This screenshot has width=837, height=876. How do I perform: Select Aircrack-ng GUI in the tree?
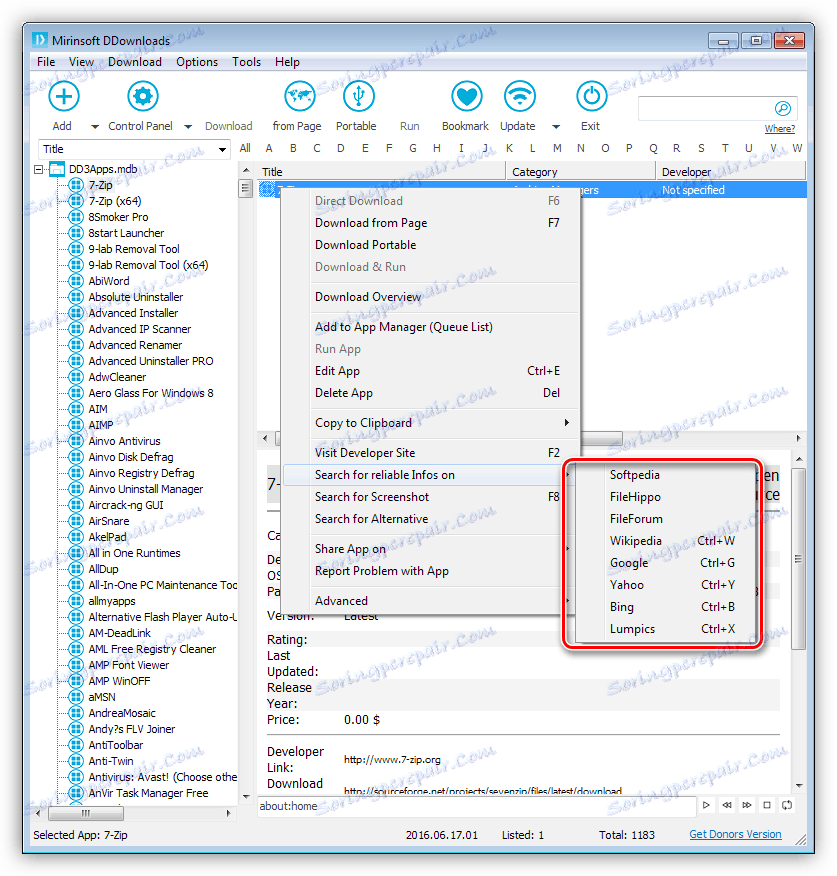click(x=126, y=505)
